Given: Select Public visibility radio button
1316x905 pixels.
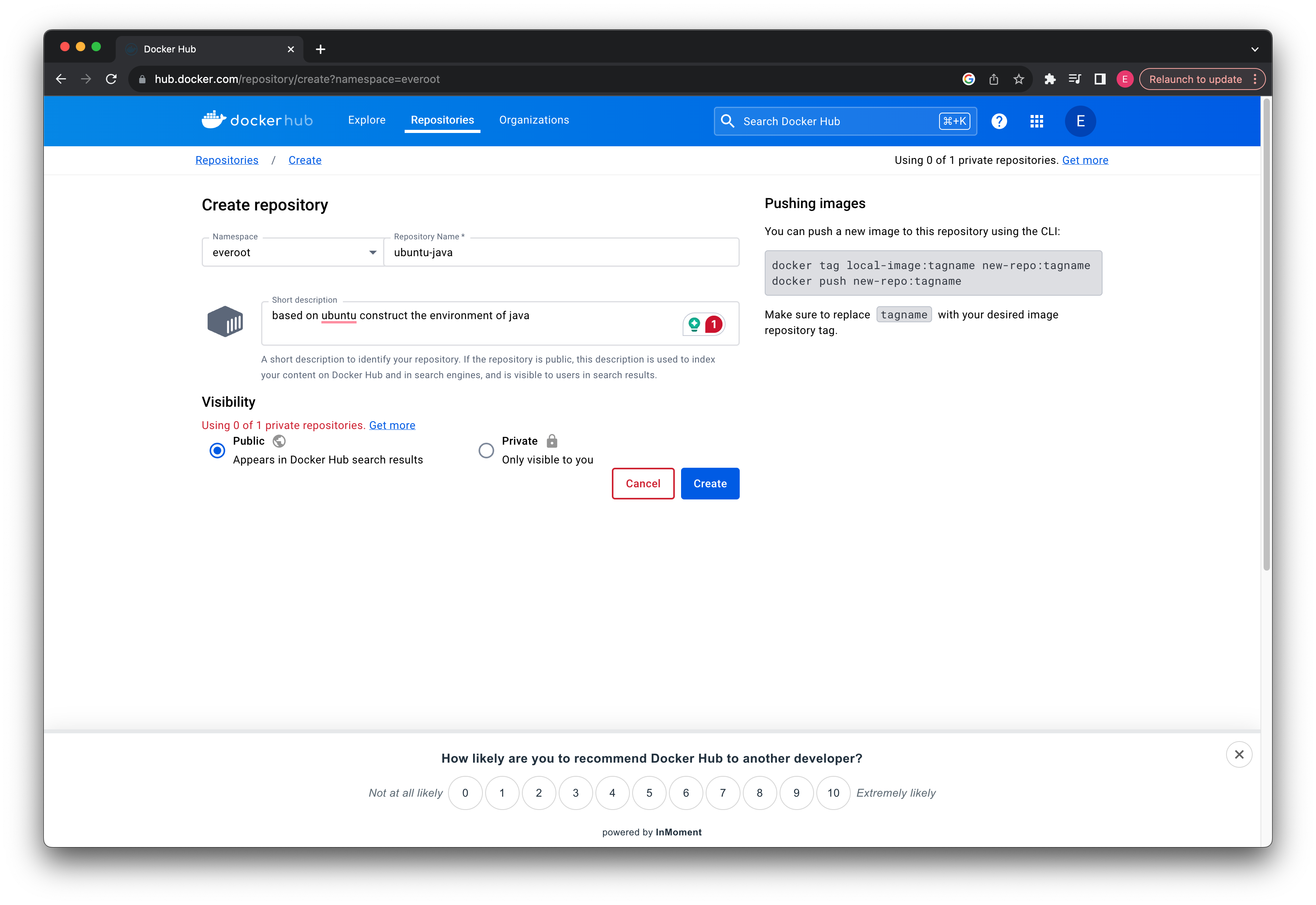Looking at the screenshot, I should tap(217, 450).
